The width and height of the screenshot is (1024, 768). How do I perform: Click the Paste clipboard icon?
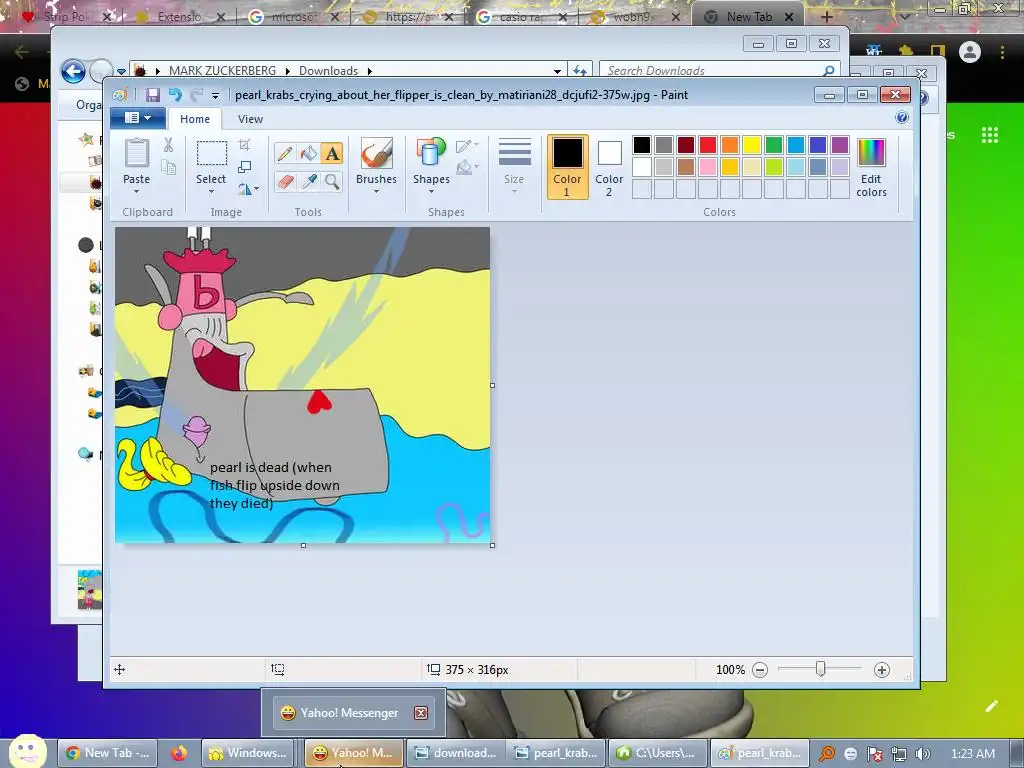tap(136, 153)
